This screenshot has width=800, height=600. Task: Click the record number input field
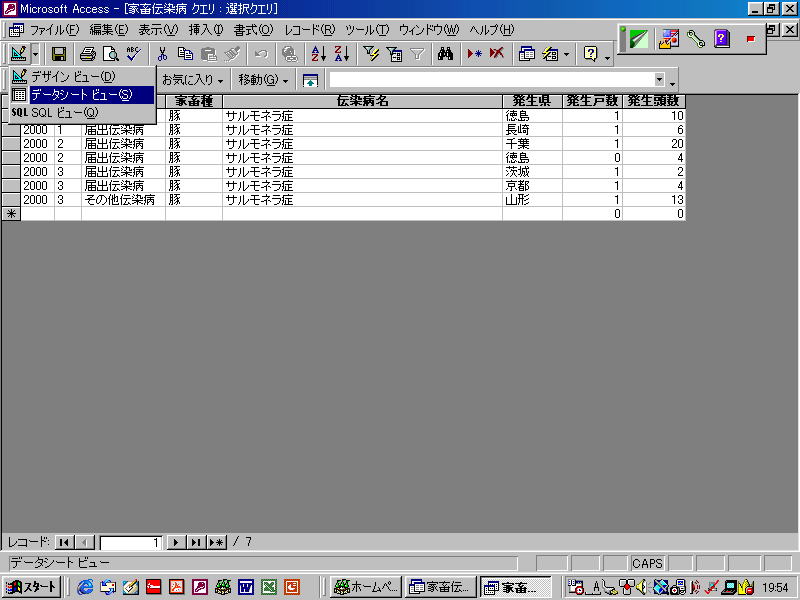[130, 542]
